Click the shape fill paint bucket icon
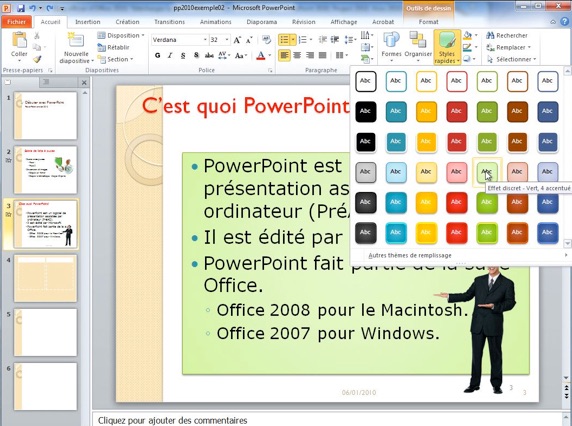This screenshot has height=426, width=572. (467, 35)
